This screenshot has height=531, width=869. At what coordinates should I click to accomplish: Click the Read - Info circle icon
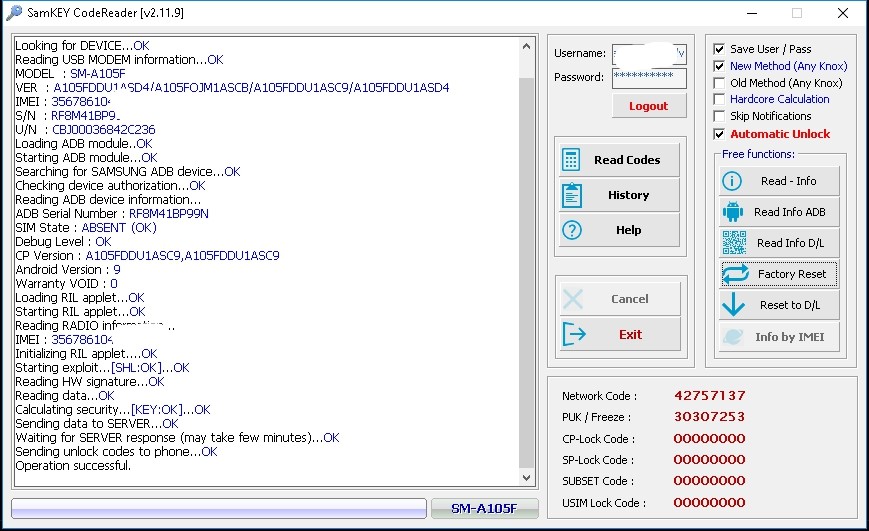pos(732,181)
